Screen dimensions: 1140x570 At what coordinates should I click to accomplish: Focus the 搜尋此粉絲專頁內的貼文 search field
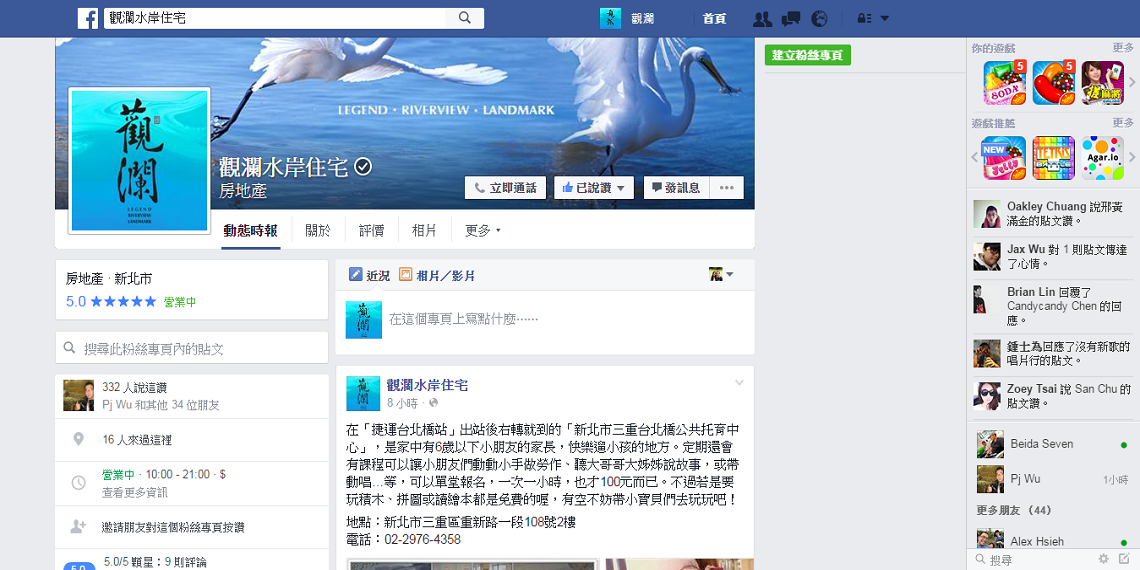(192, 348)
